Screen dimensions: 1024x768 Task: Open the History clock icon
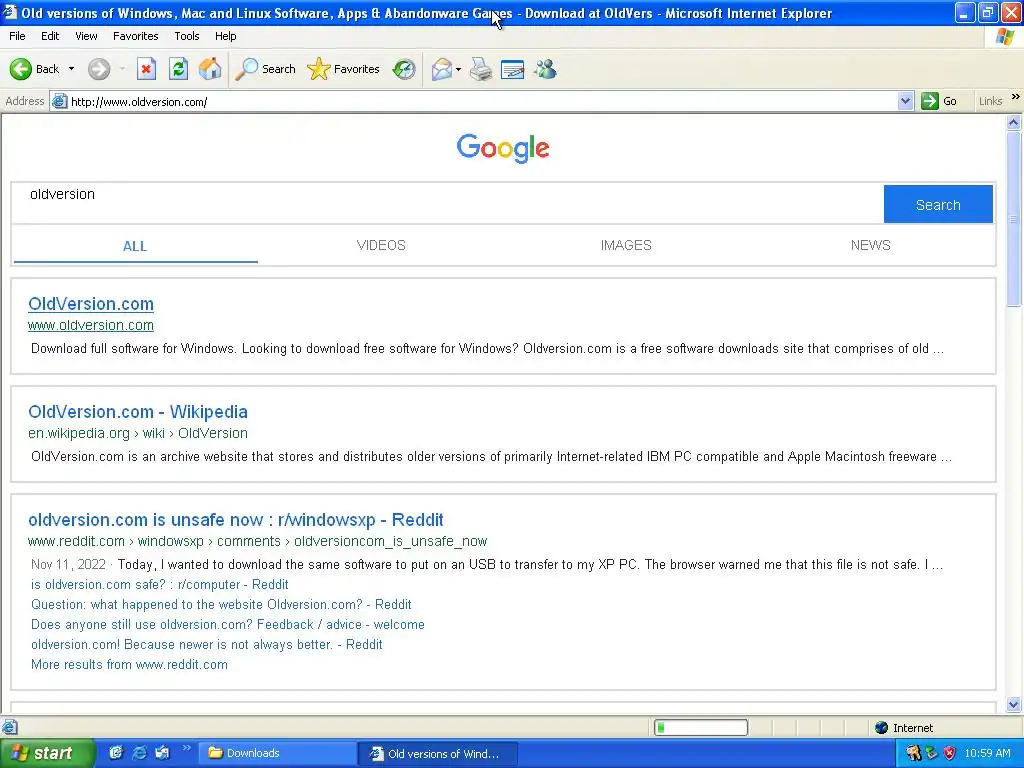pos(404,69)
